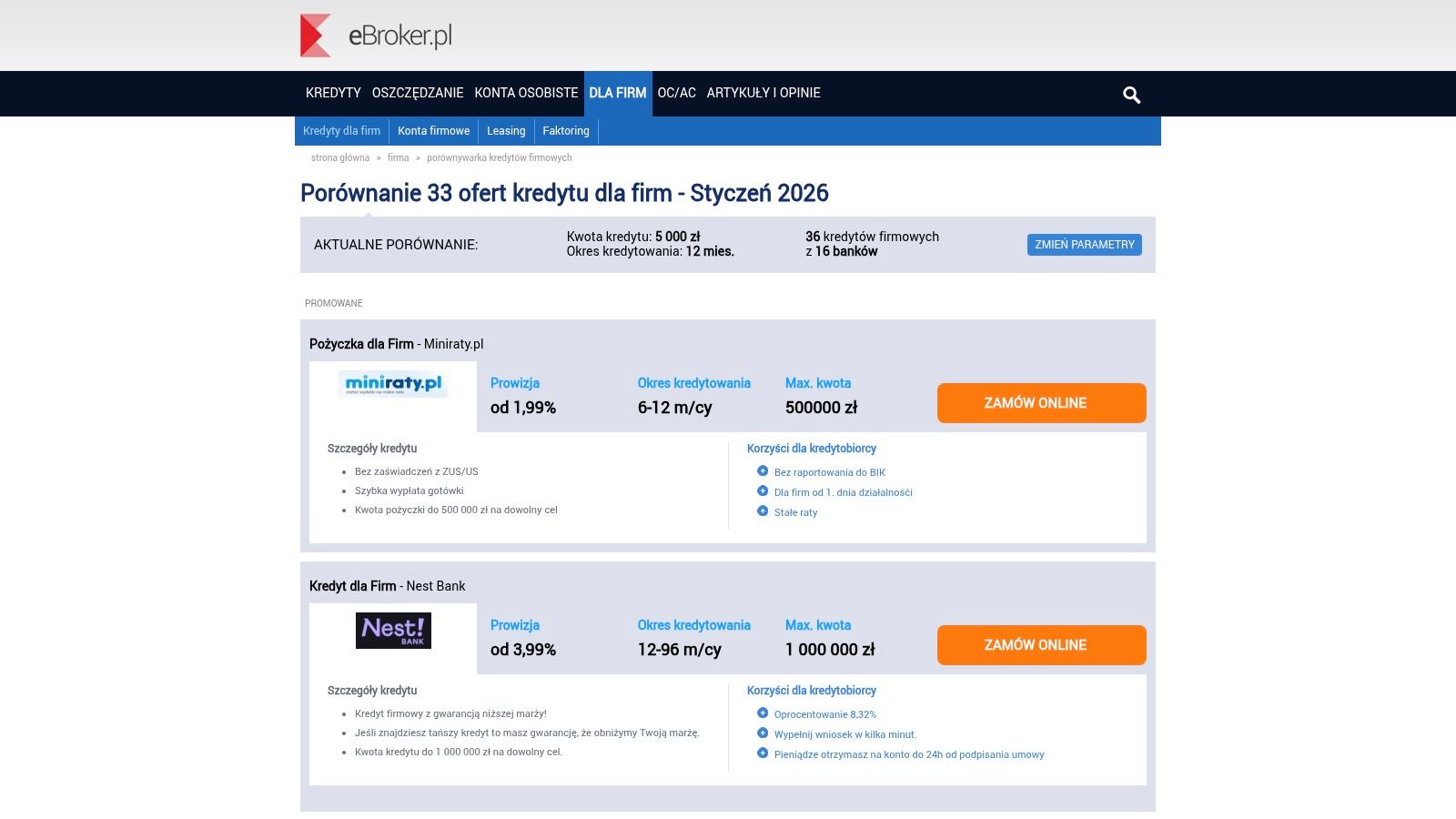Click plus icon beside Stałe raty

pyautogui.click(x=763, y=511)
